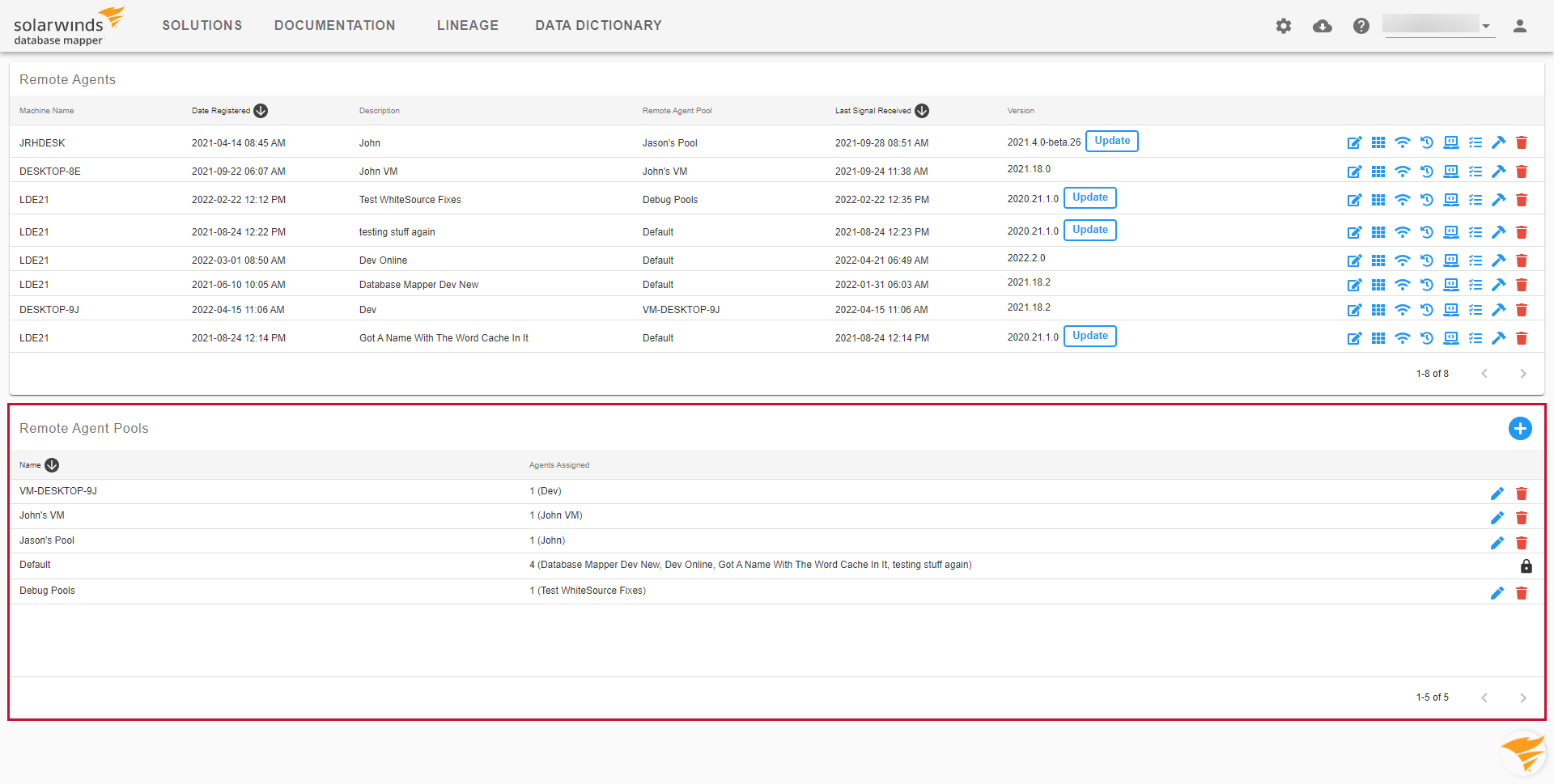This screenshot has width=1554, height=784.
Task: Click the wifi signal icon for JRHDESK
Action: point(1403,142)
